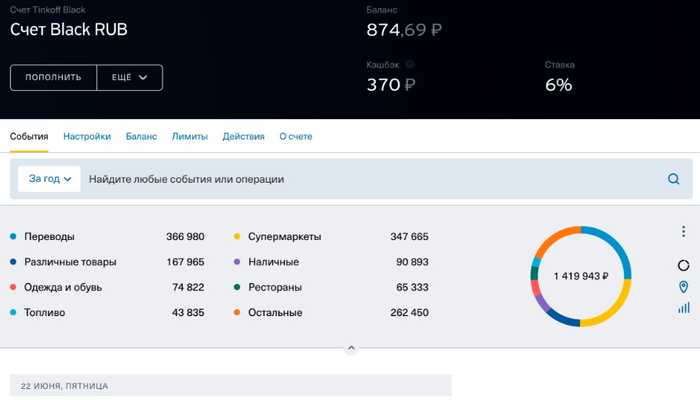This screenshot has width=700, height=400.
Task: Click the ПОПОЛНИТЬ button
Action: 53,78
